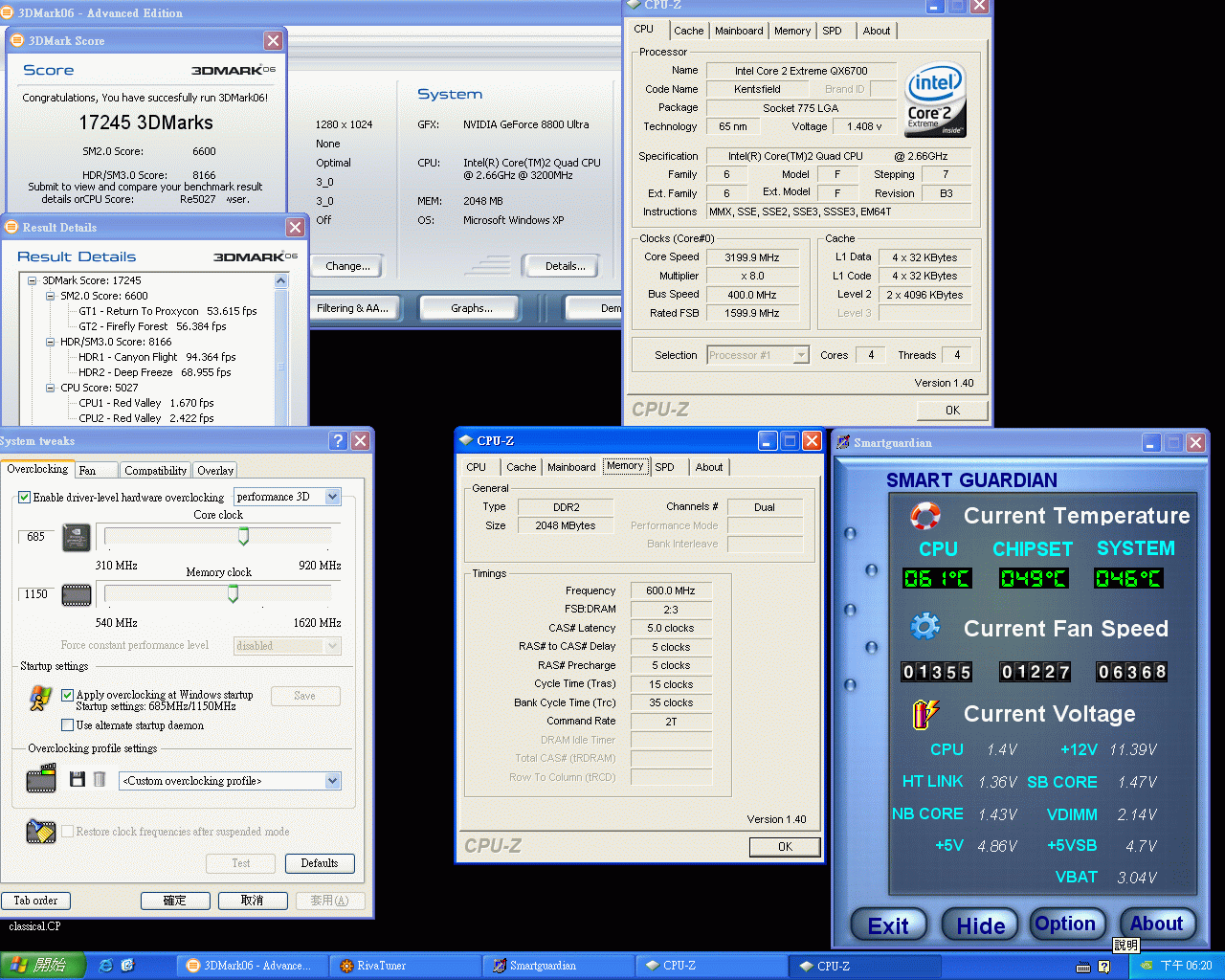This screenshot has width=1225, height=980.
Task: Click the core clock value field 685
Action: (36, 537)
